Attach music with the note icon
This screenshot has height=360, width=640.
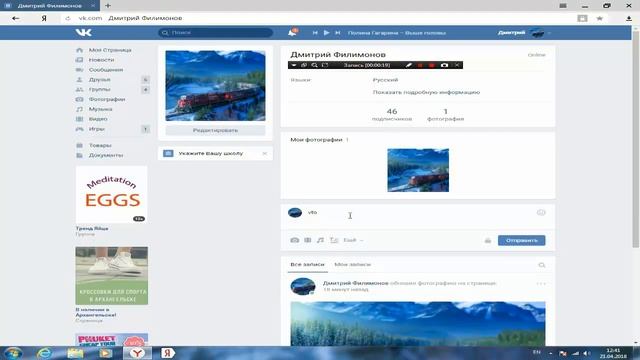click(x=321, y=240)
